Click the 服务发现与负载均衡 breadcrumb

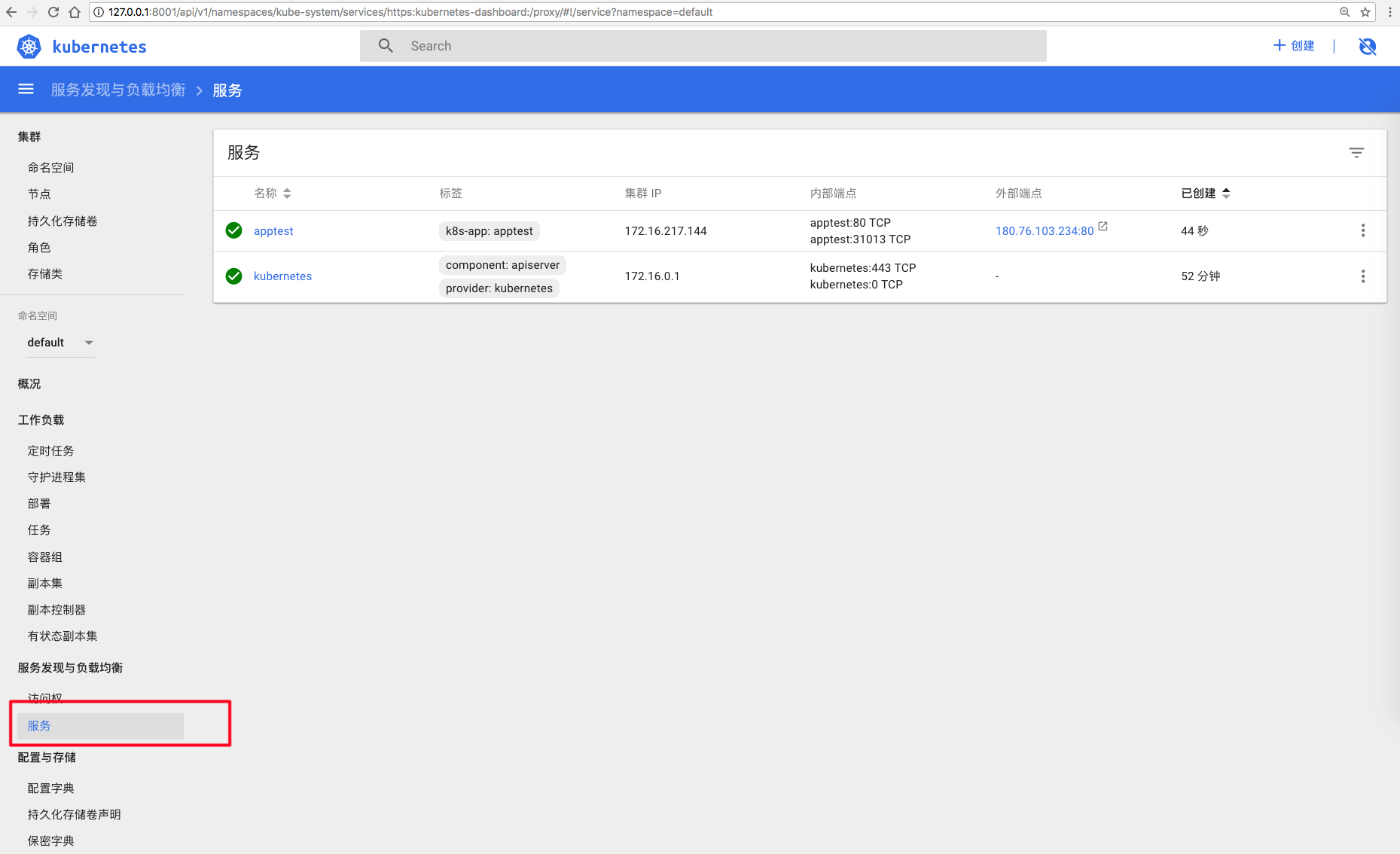(118, 90)
